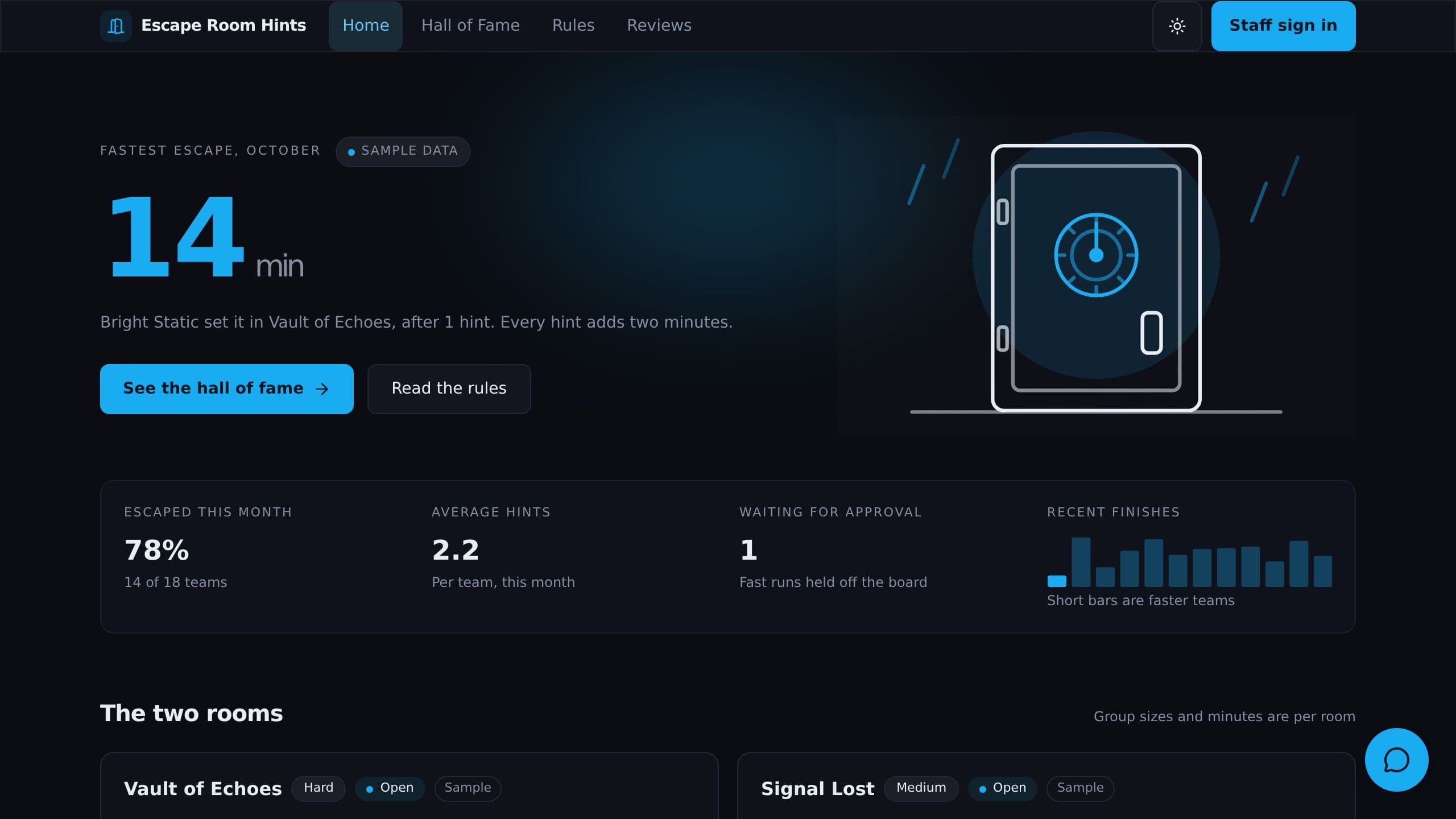Click the Sample tag on Vault of Echoes
Viewport: 1456px width, 819px height.
[468, 788]
